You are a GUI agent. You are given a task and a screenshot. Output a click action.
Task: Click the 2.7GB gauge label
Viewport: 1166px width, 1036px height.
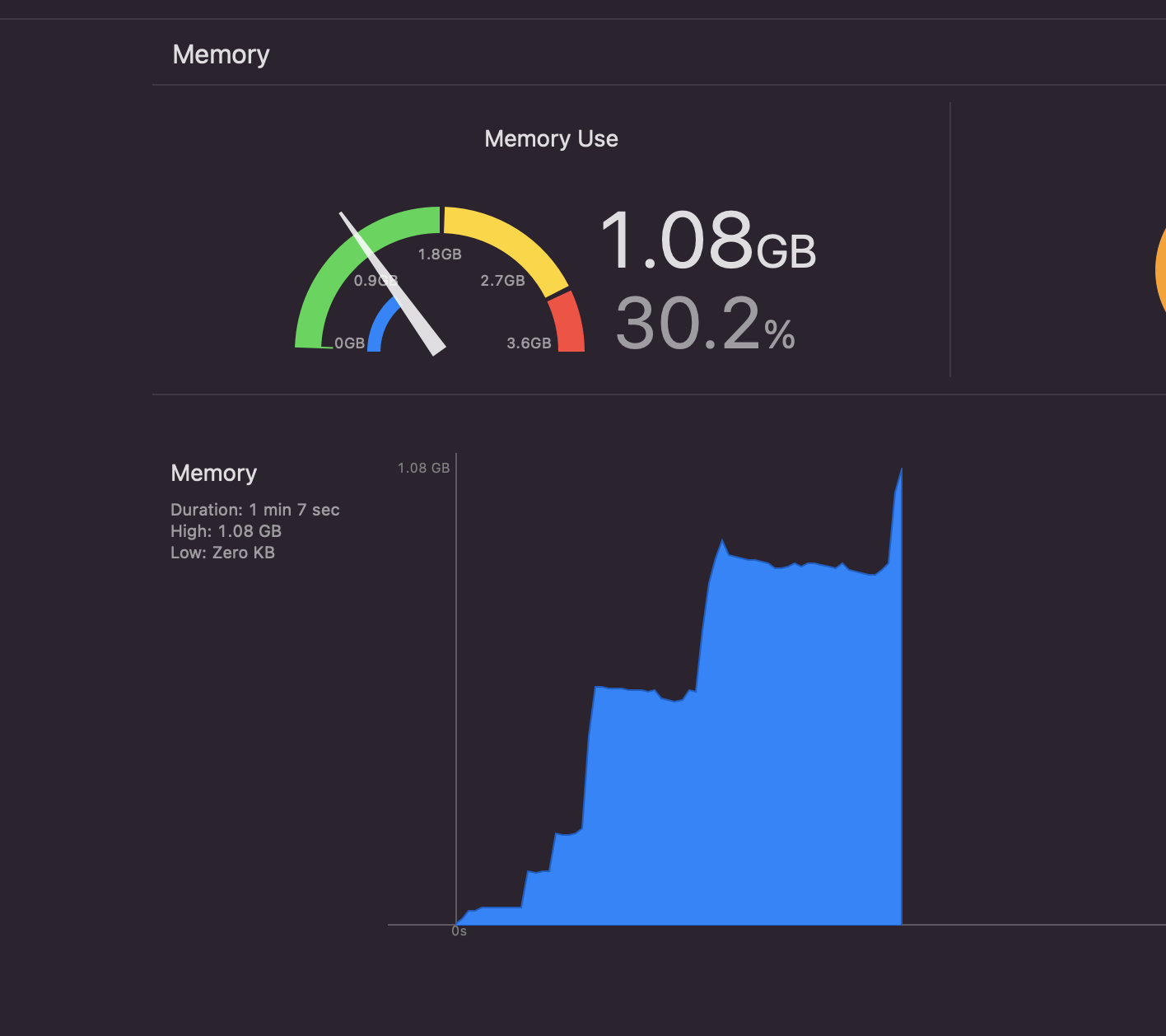[x=502, y=280]
